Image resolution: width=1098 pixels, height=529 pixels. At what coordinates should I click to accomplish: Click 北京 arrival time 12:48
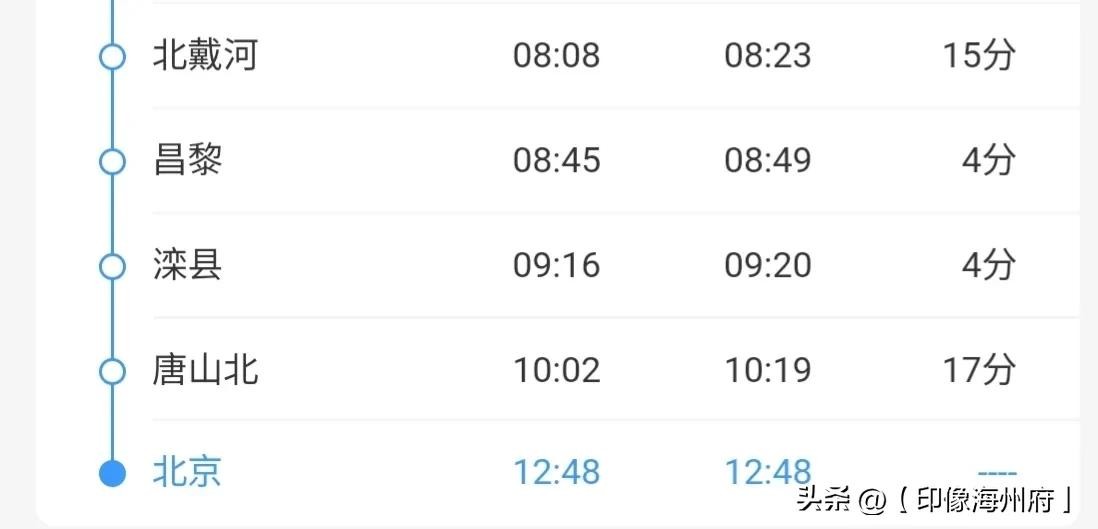click(557, 472)
